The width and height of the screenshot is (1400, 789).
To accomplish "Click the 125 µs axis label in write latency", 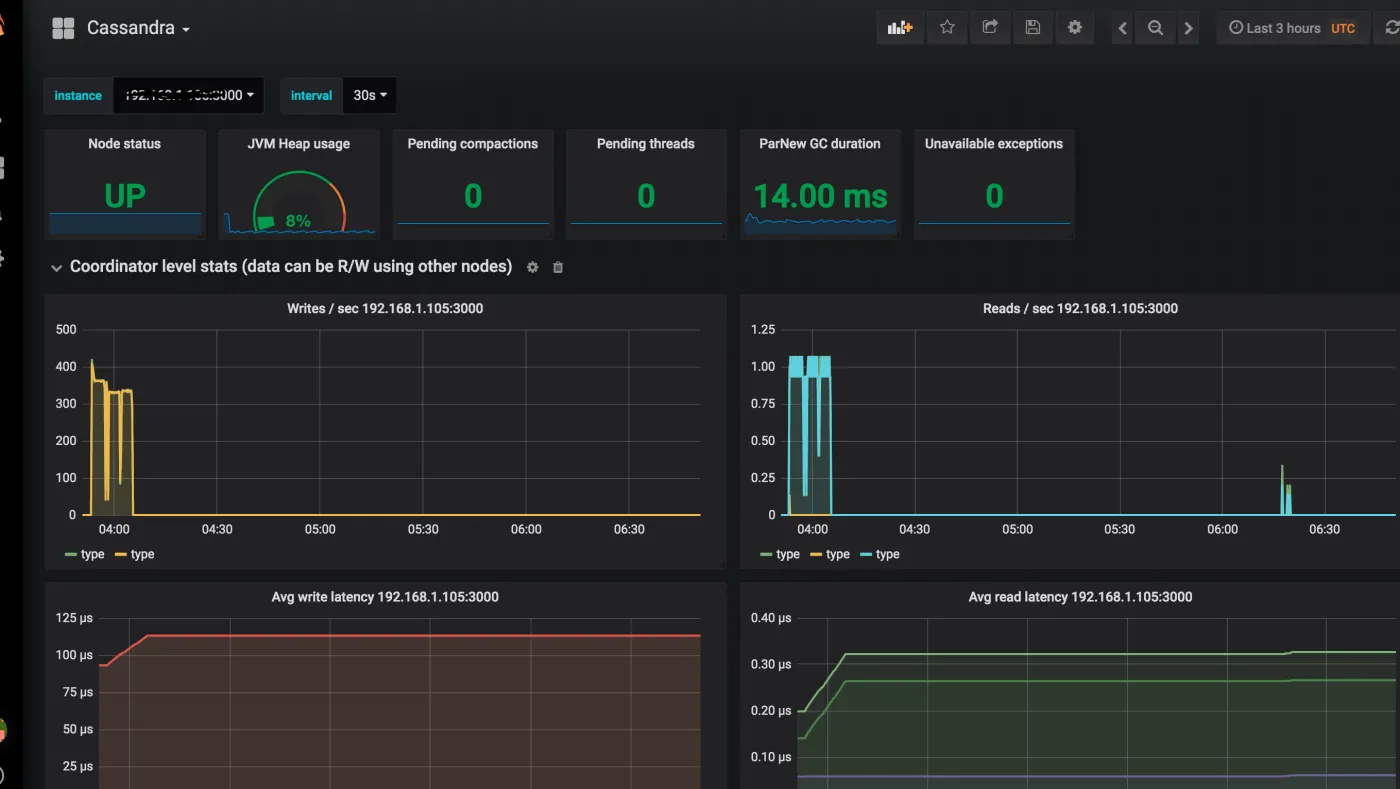I will point(74,618).
